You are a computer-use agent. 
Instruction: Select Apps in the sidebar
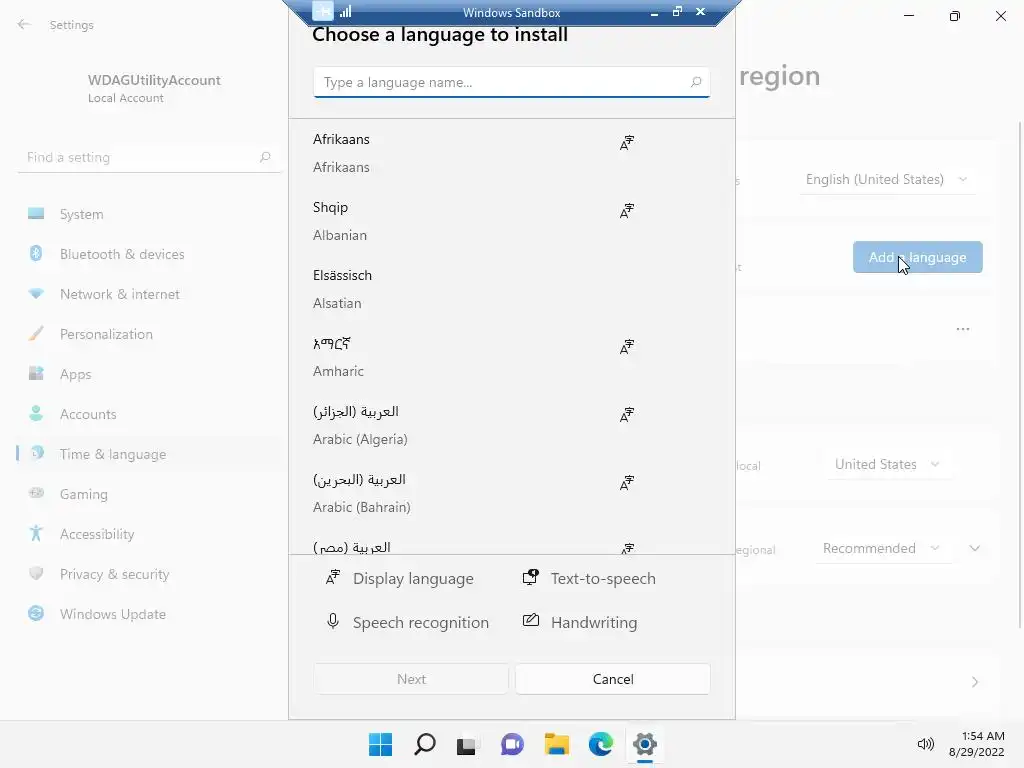[149, 374]
